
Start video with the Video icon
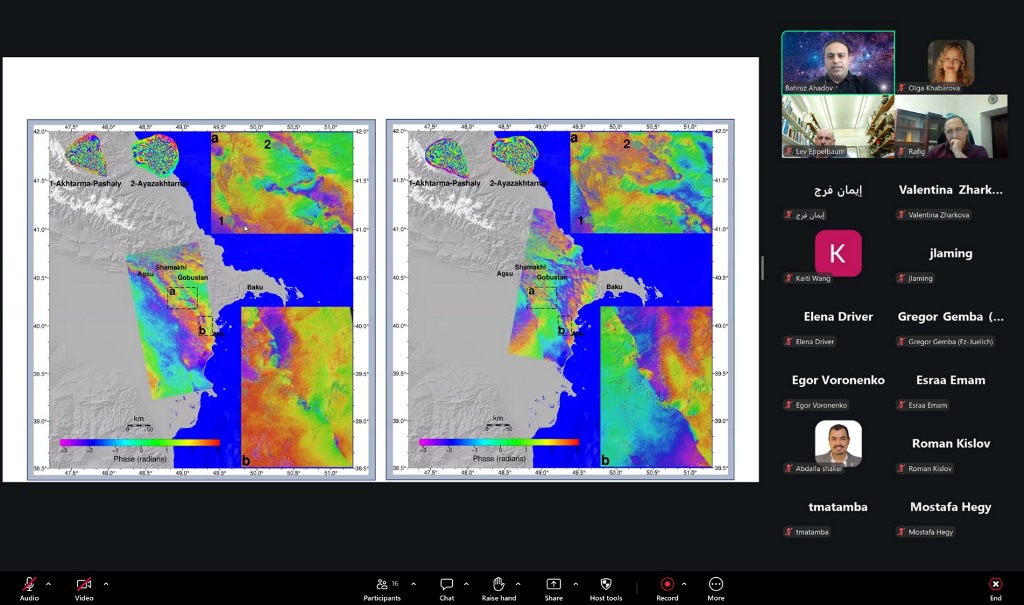click(x=84, y=584)
